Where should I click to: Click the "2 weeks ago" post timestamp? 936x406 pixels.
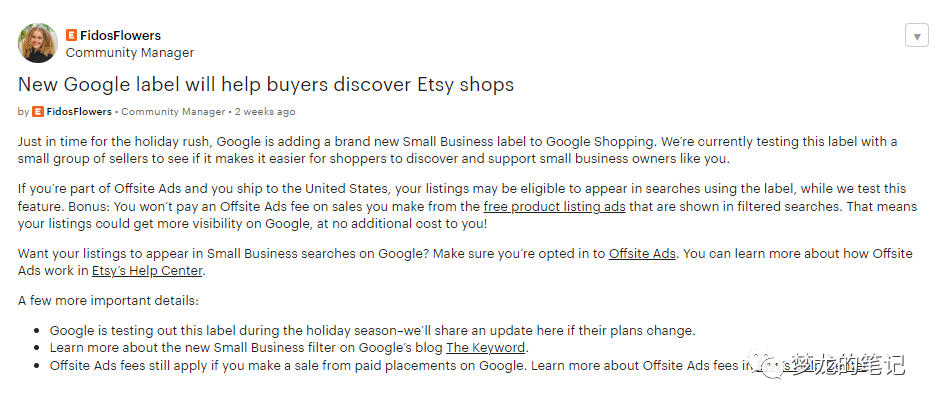point(265,112)
